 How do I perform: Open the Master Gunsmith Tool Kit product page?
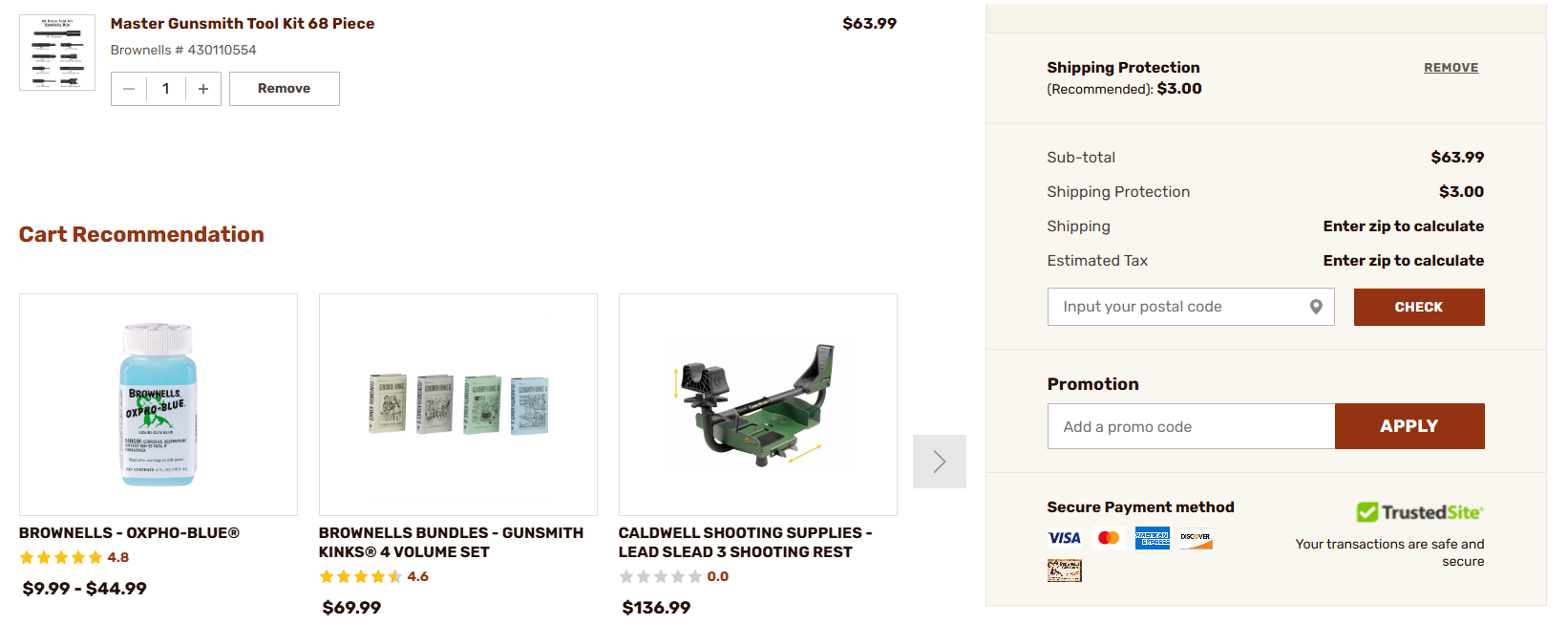click(242, 23)
